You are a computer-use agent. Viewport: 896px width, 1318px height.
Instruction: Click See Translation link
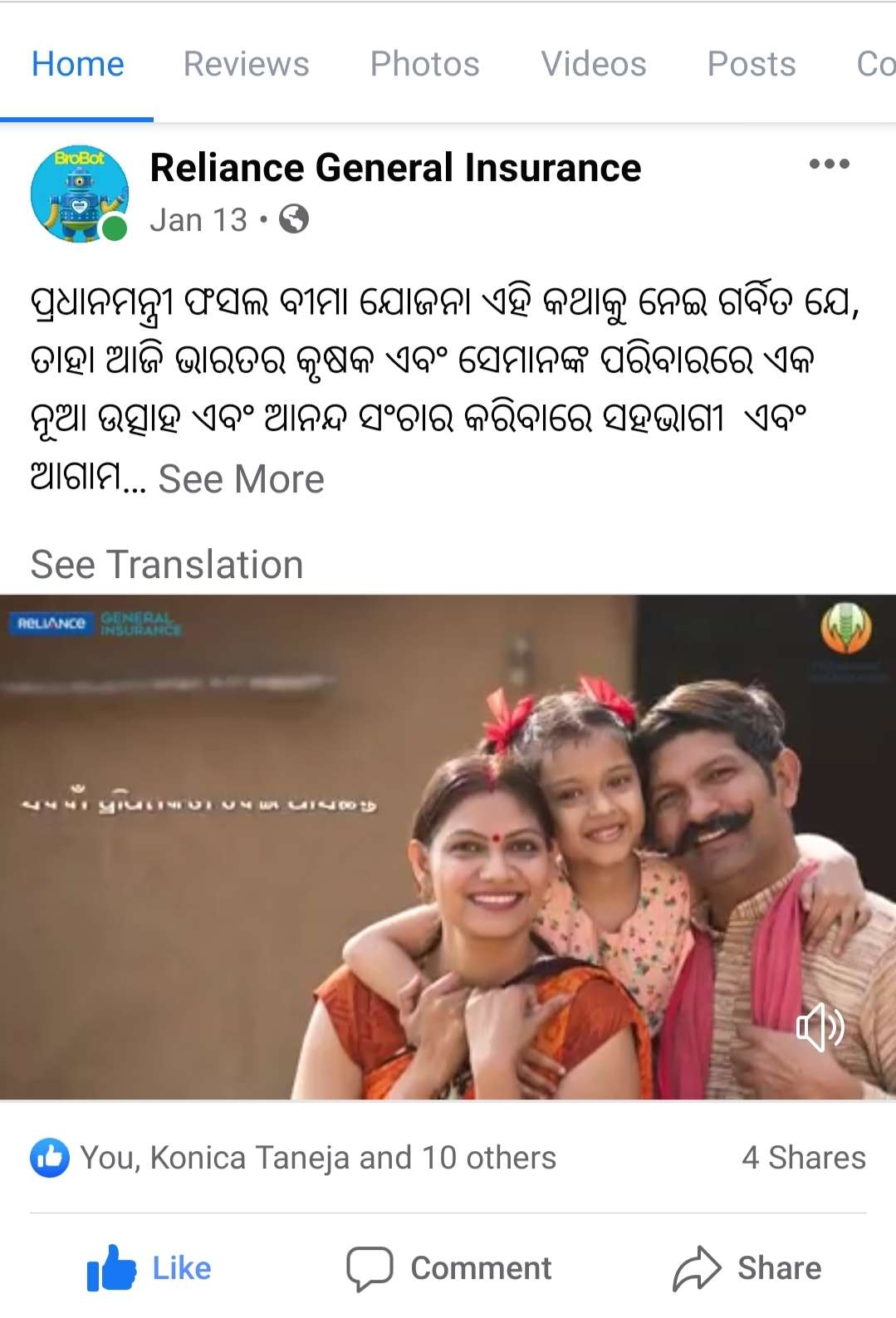pos(167,564)
